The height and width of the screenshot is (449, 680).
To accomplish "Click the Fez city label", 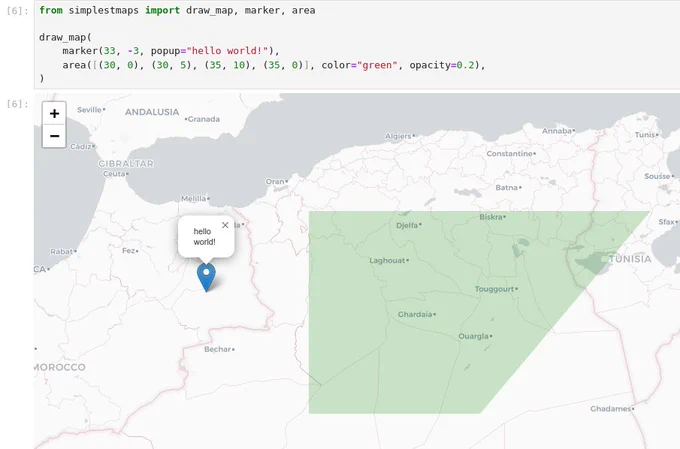I will pyautogui.click(x=130, y=251).
